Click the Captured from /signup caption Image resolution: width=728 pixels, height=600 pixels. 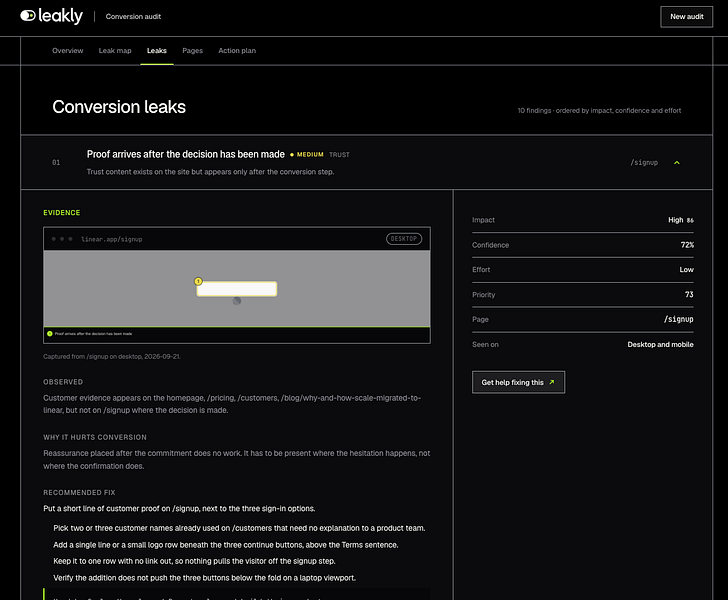(112, 357)
